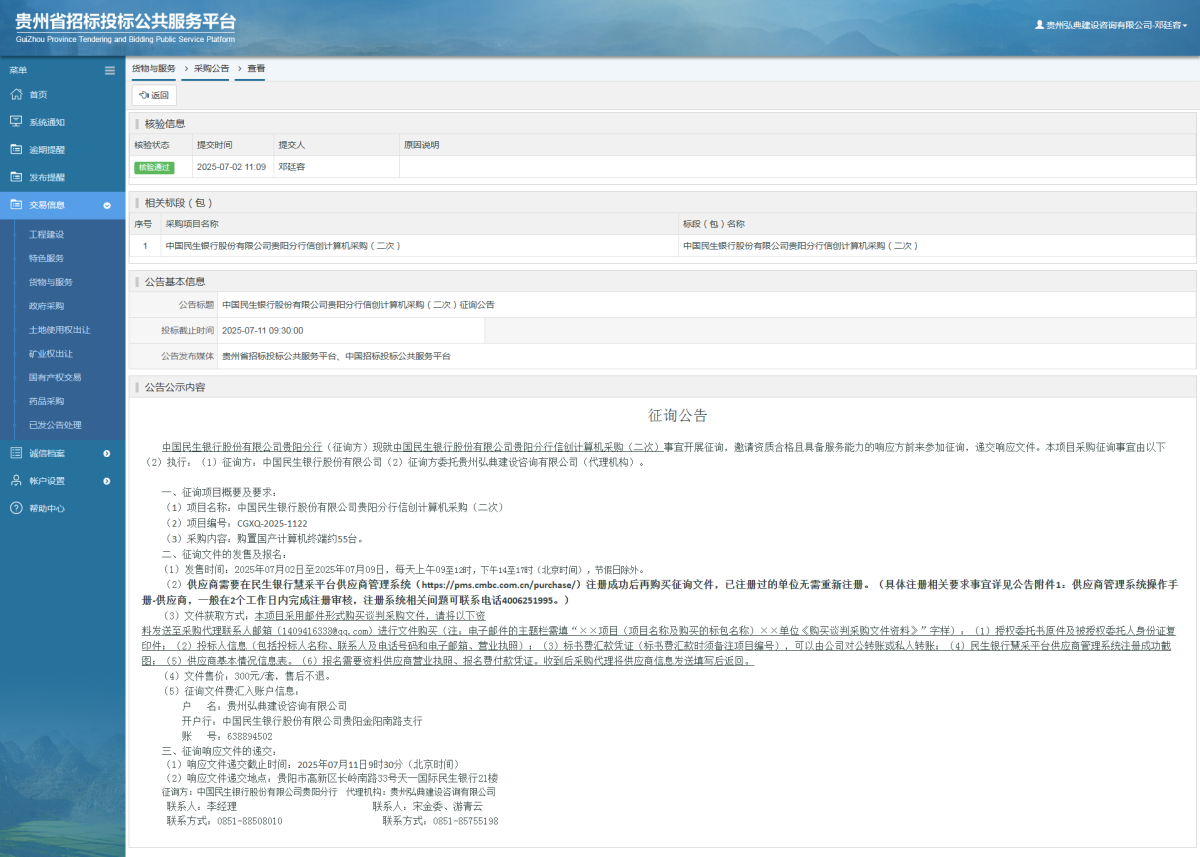Click the 诚信档案 integrity archive icon

(x=16, y=452)
